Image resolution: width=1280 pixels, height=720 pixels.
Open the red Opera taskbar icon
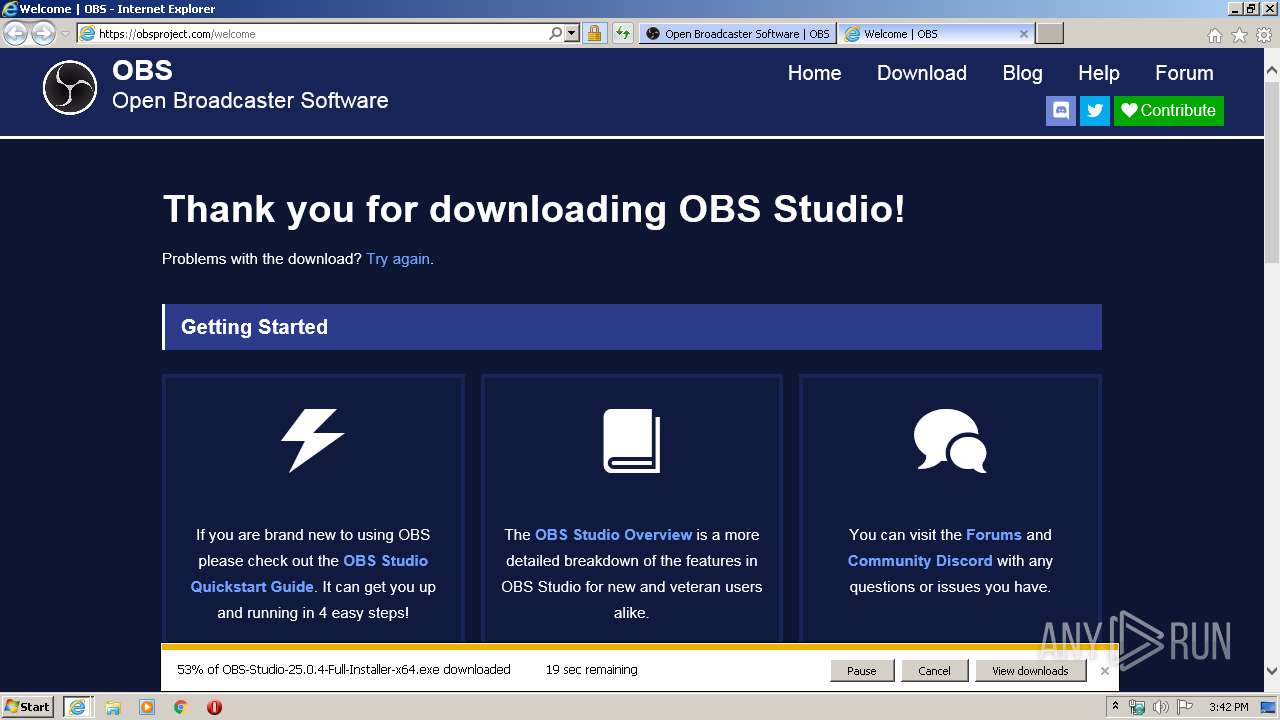point(214,707)
